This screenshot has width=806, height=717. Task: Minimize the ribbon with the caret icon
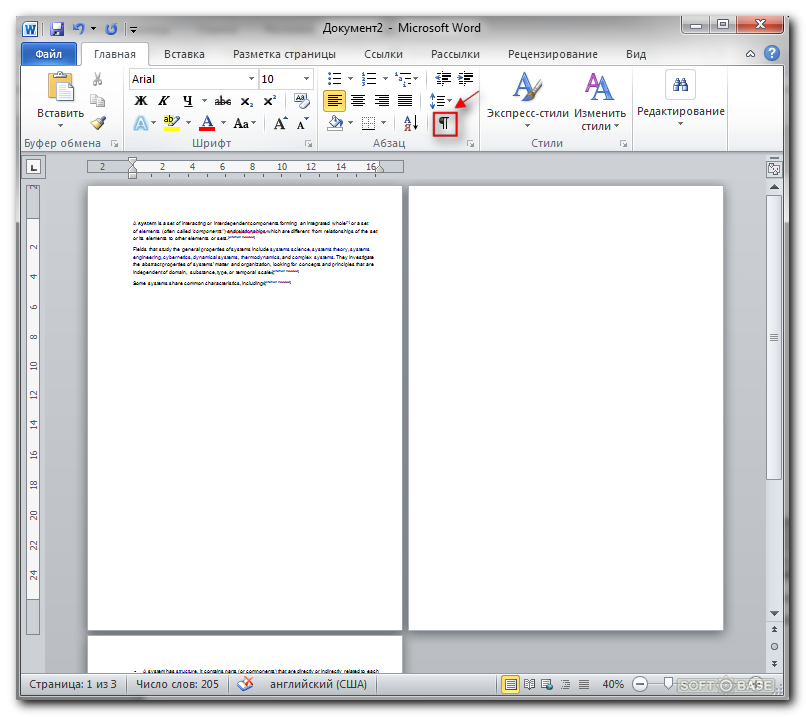(750, 54)
